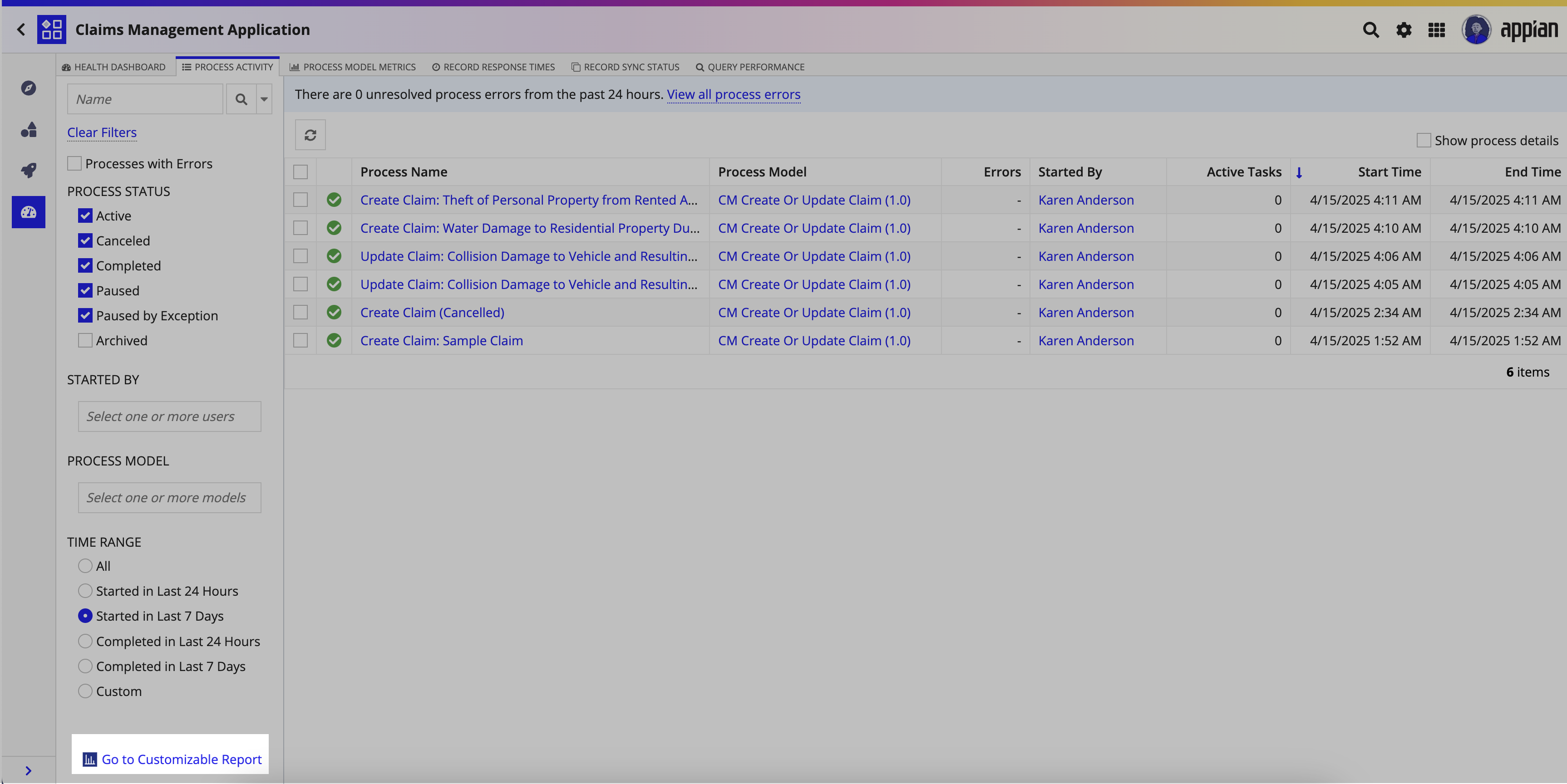The height and width of the screenshot is (784, 1567).
Task: Select the compass Explore sidebar icon
Action: (x=29, y=88)
